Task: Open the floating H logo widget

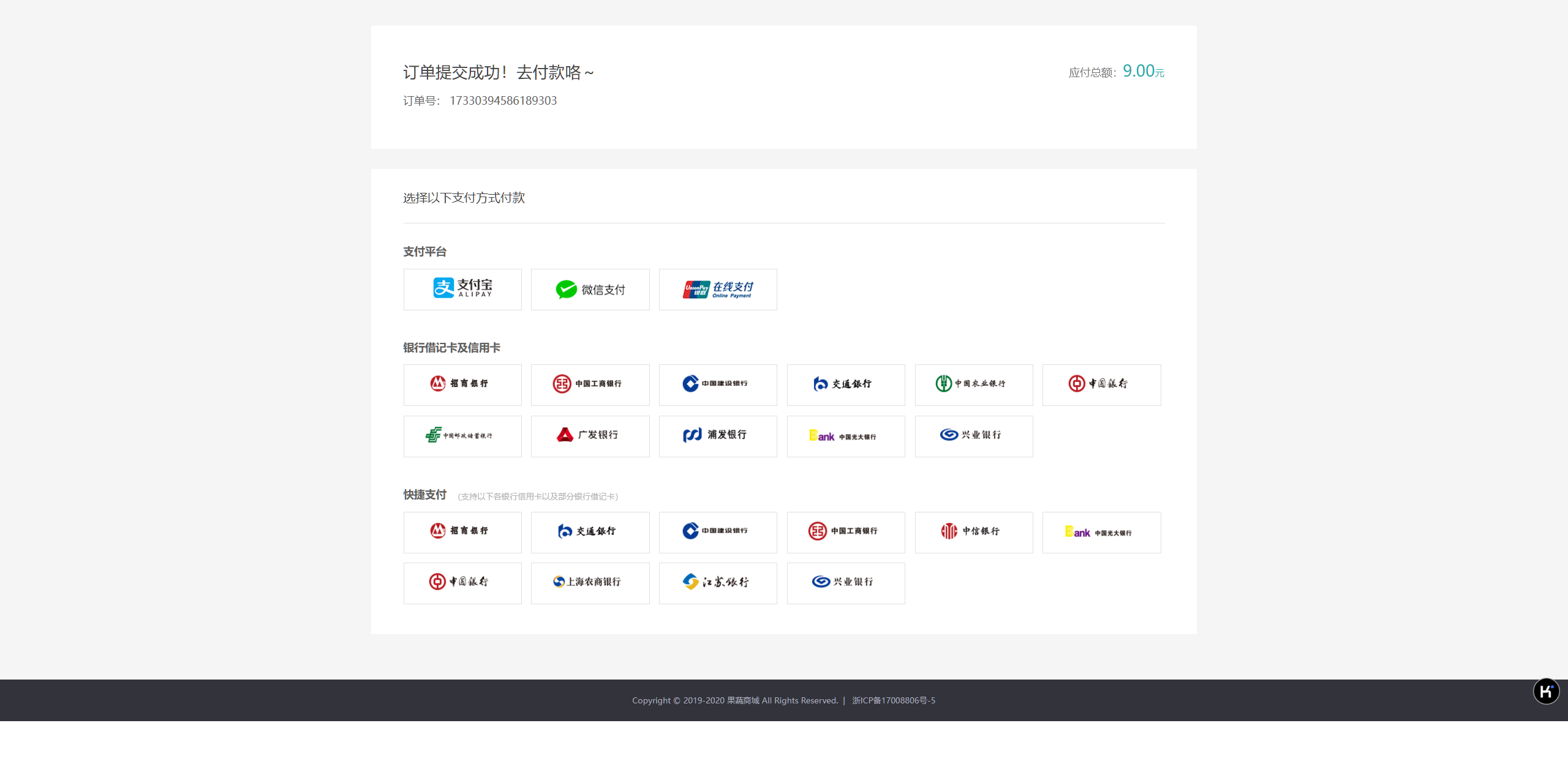Action: coord(1546,692)
